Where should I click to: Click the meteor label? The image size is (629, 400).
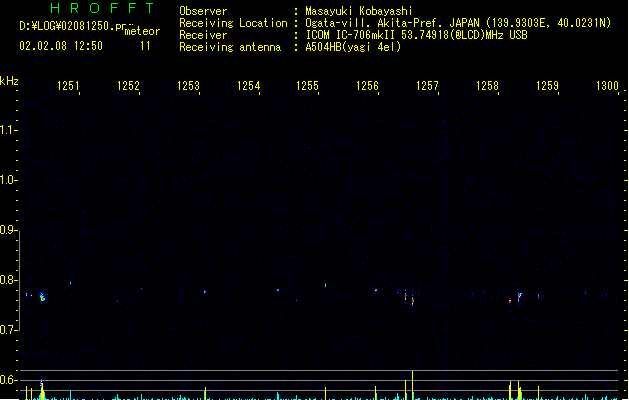click(x=142, y=31)
